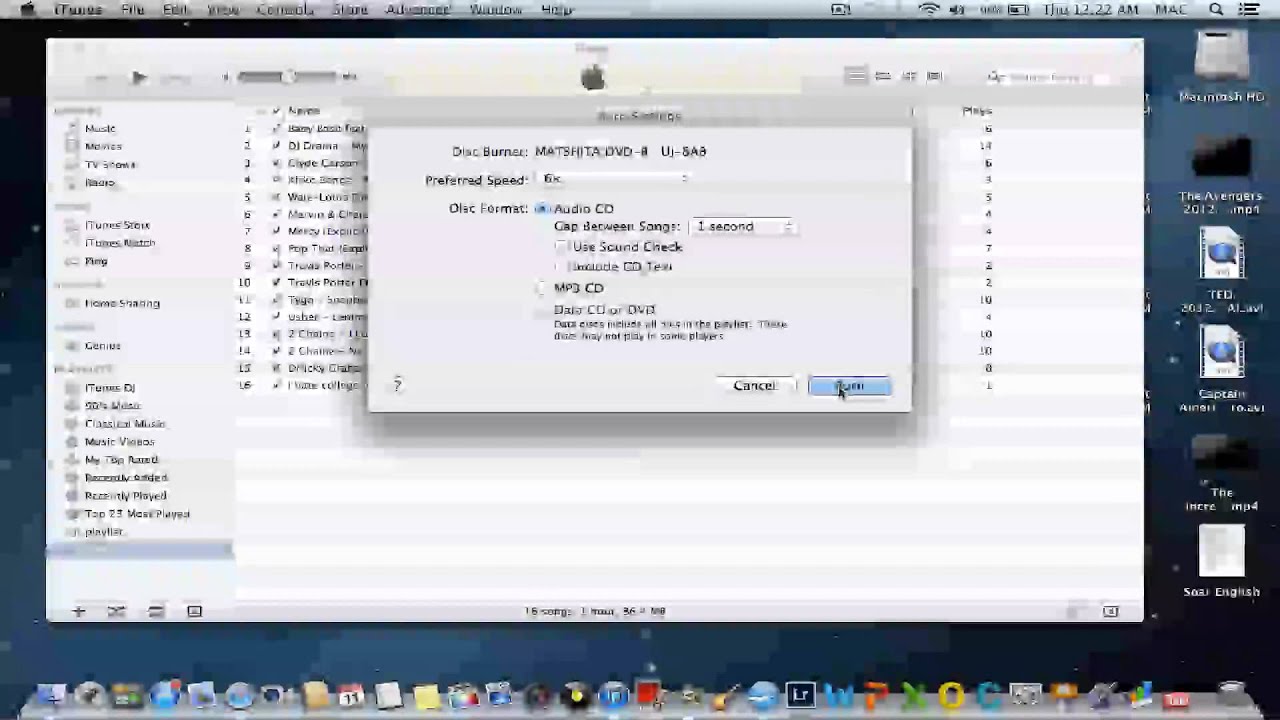This screenshot has width=1280, height=720.
Task: Select the Top 25 Most Played playlist
Action: [137, 514]
